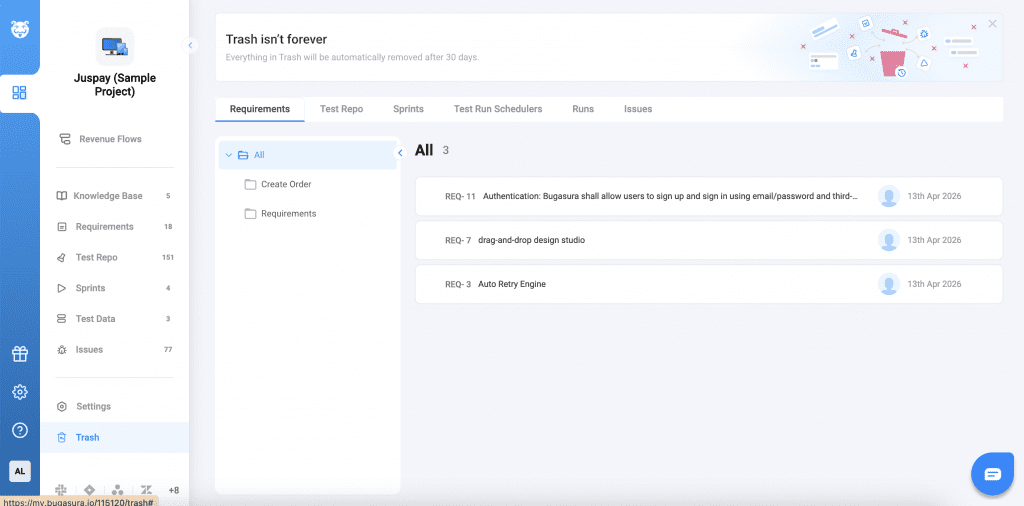Image resolution: width=1024 pixels, height=506 pixels.
Task: Go to Revenue Flows
Action: tap(110, 139)
